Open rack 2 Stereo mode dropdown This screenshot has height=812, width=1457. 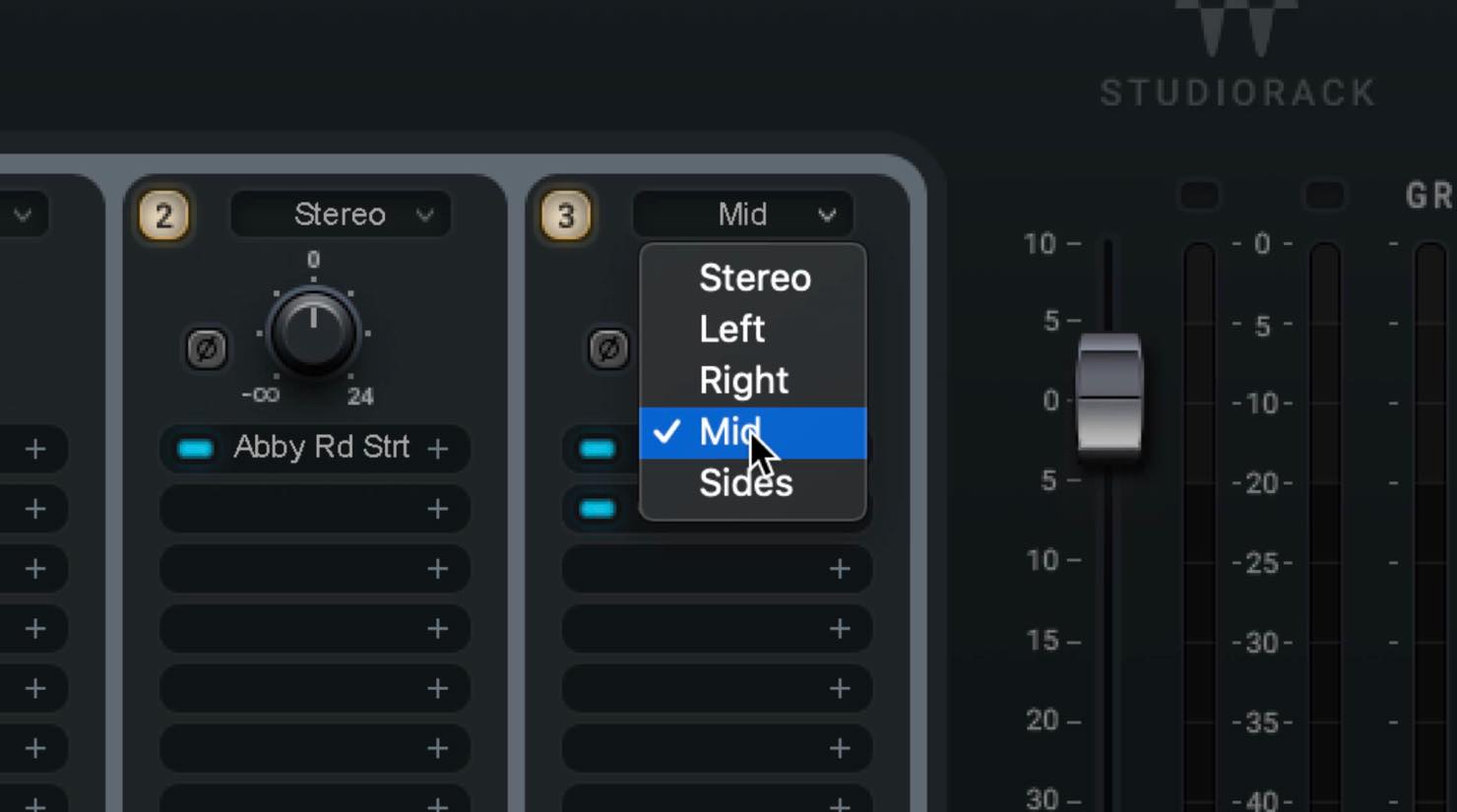[x=341, y=215]
